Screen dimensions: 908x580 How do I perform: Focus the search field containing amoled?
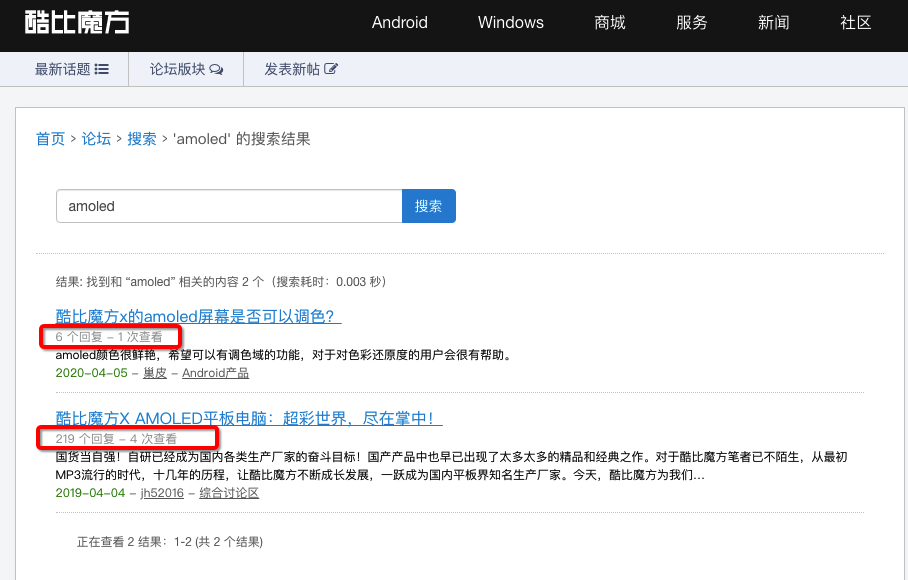[x=228, y=206]
